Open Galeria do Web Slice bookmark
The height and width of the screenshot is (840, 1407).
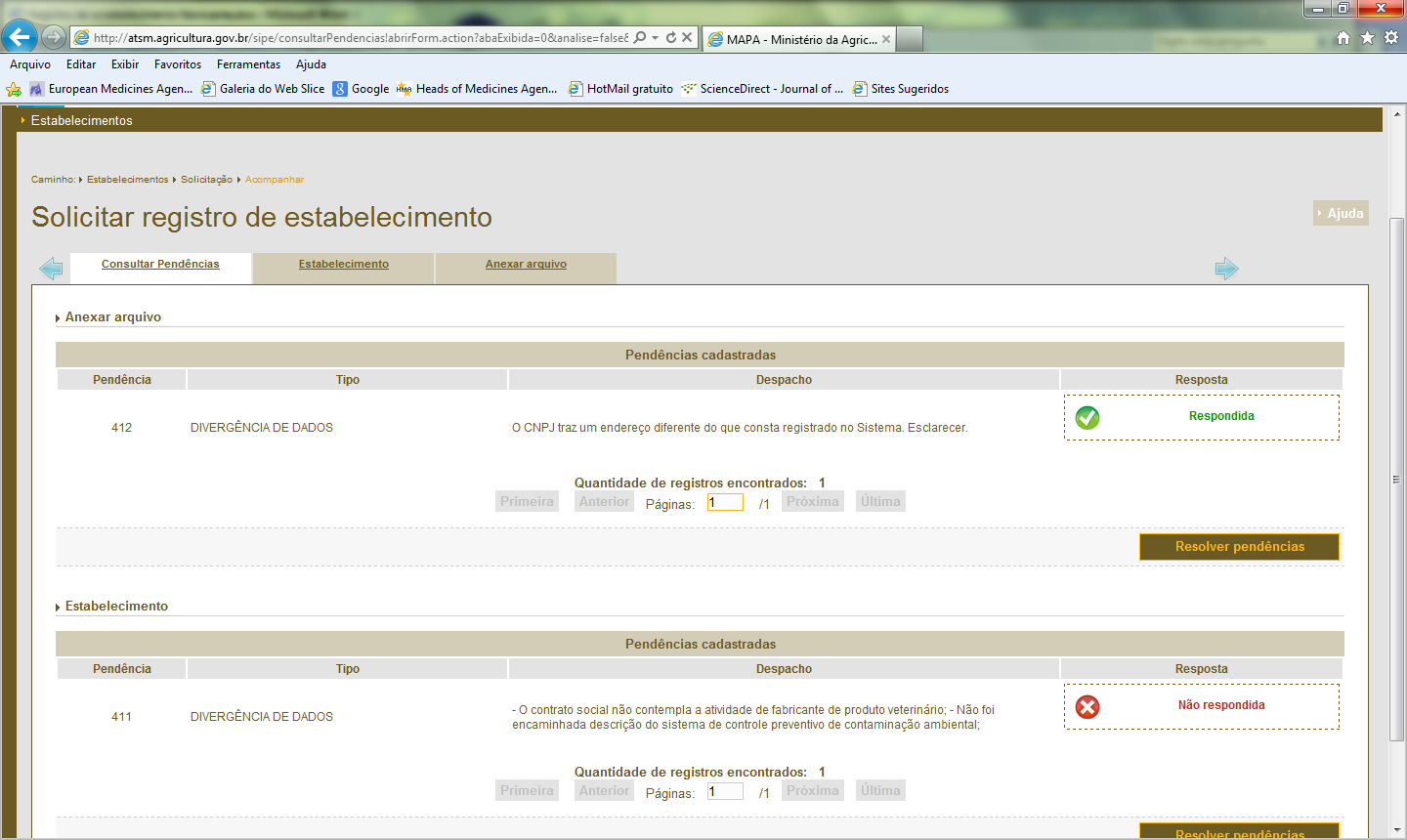click(x=263, y=89)
